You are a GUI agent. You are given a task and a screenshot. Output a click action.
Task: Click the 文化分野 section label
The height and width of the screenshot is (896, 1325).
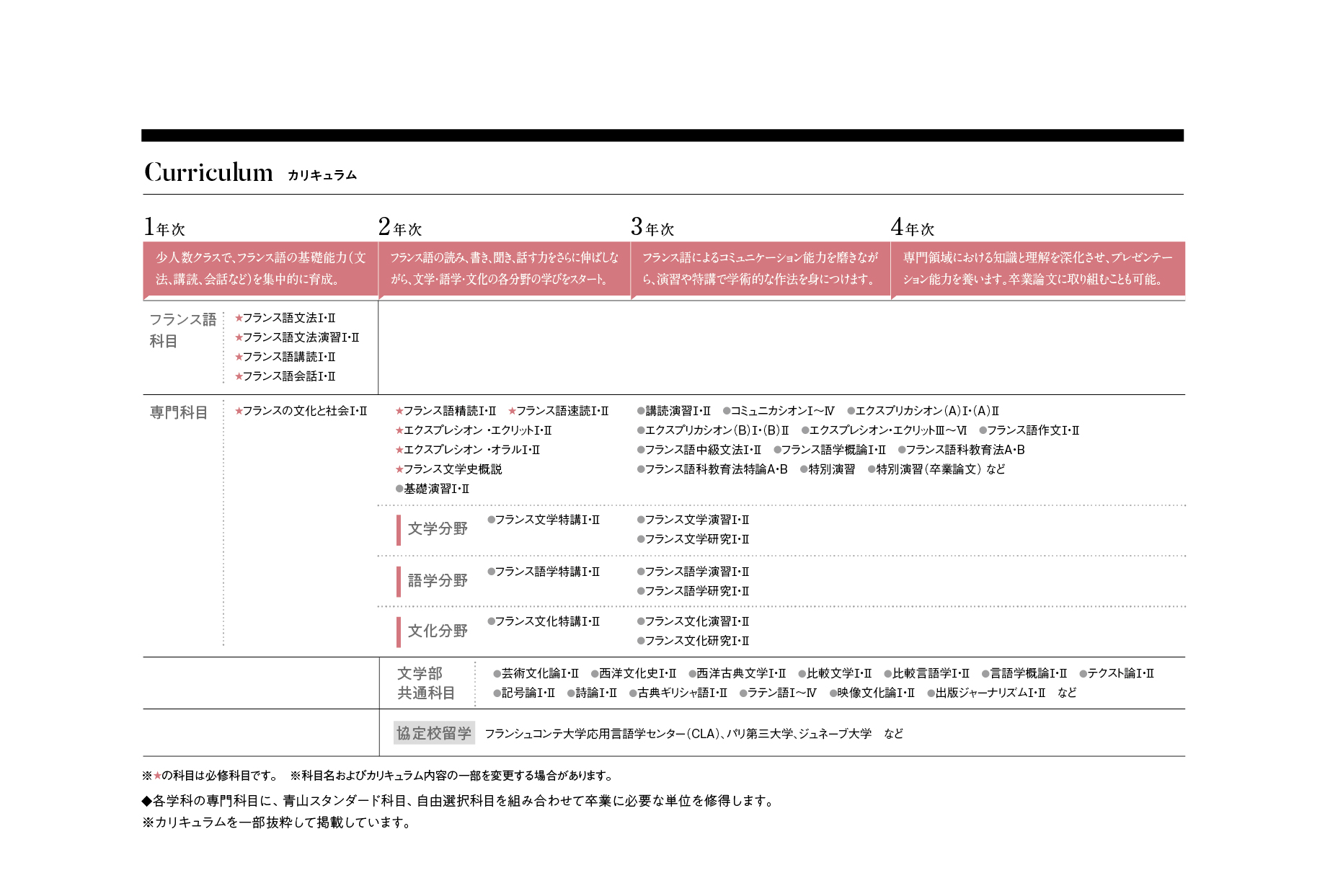[438, 631]
